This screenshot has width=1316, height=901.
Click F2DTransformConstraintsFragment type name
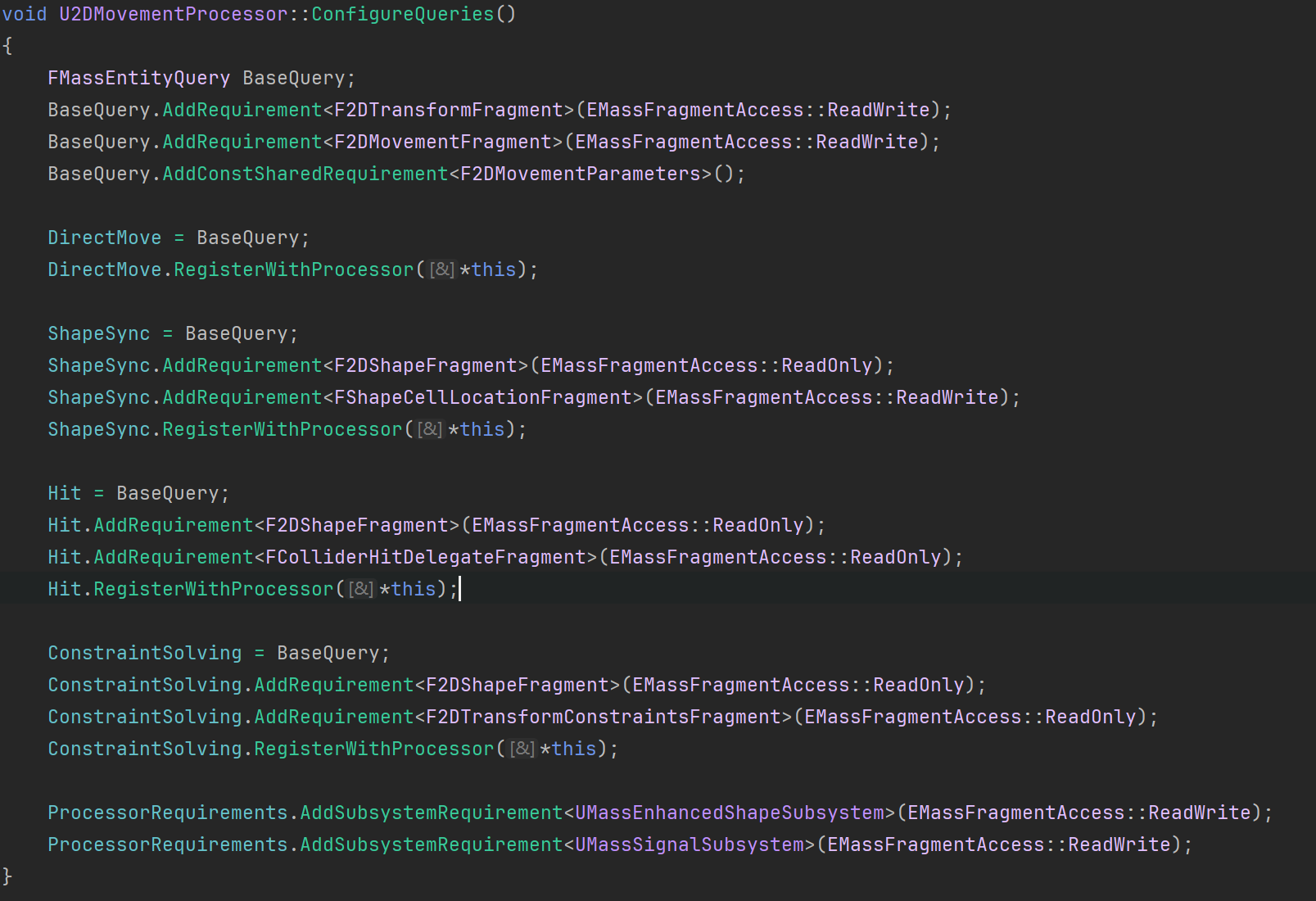604,717
